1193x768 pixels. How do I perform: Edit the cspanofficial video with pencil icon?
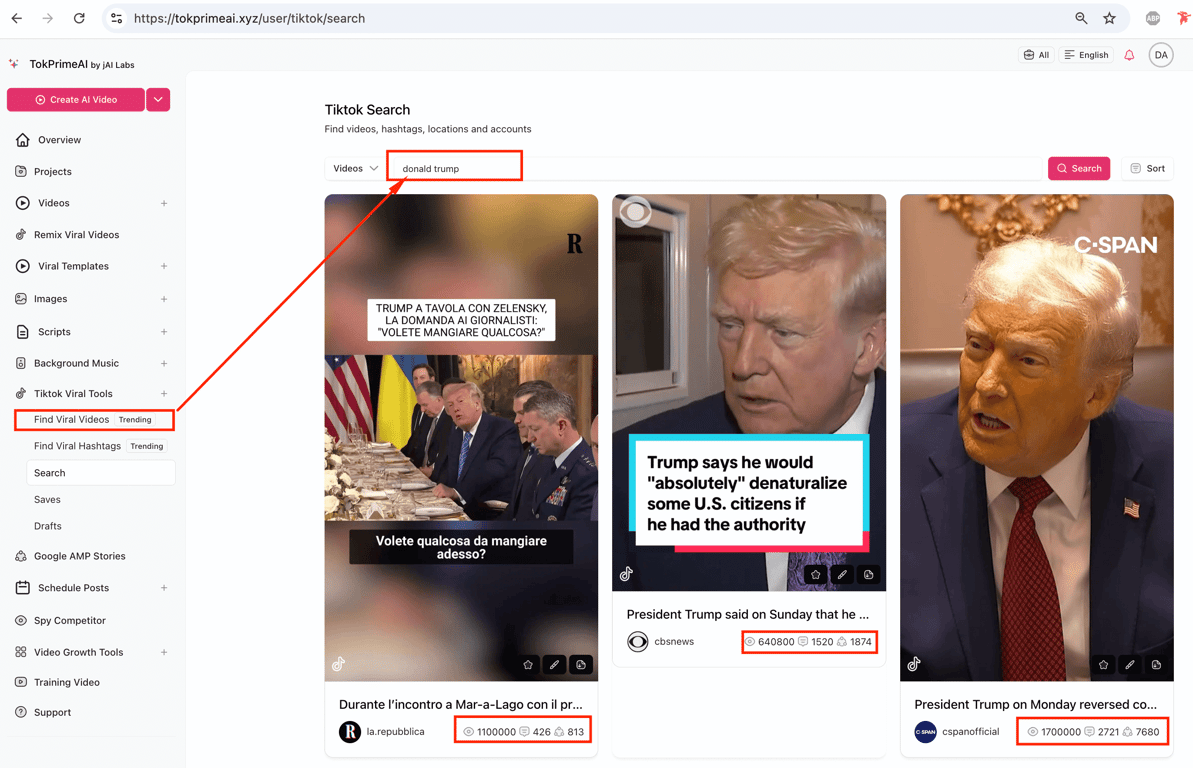[1130, 664]
